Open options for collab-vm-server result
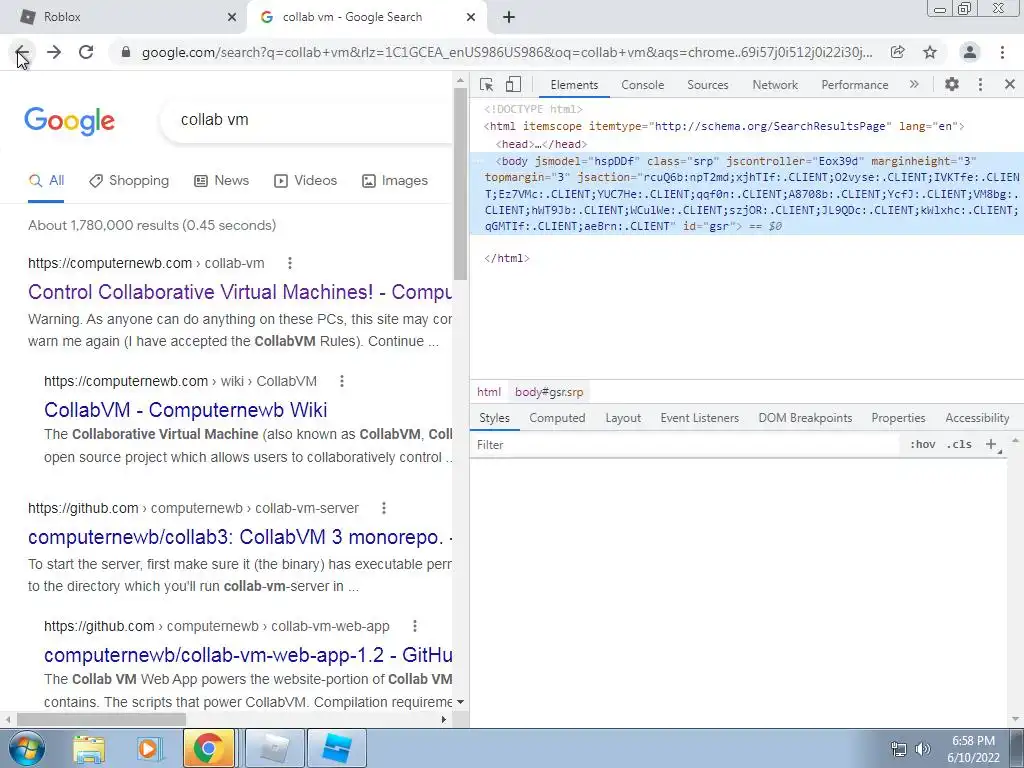The width and height of the screenshot is (1024, 768). [x=384, y=508]
